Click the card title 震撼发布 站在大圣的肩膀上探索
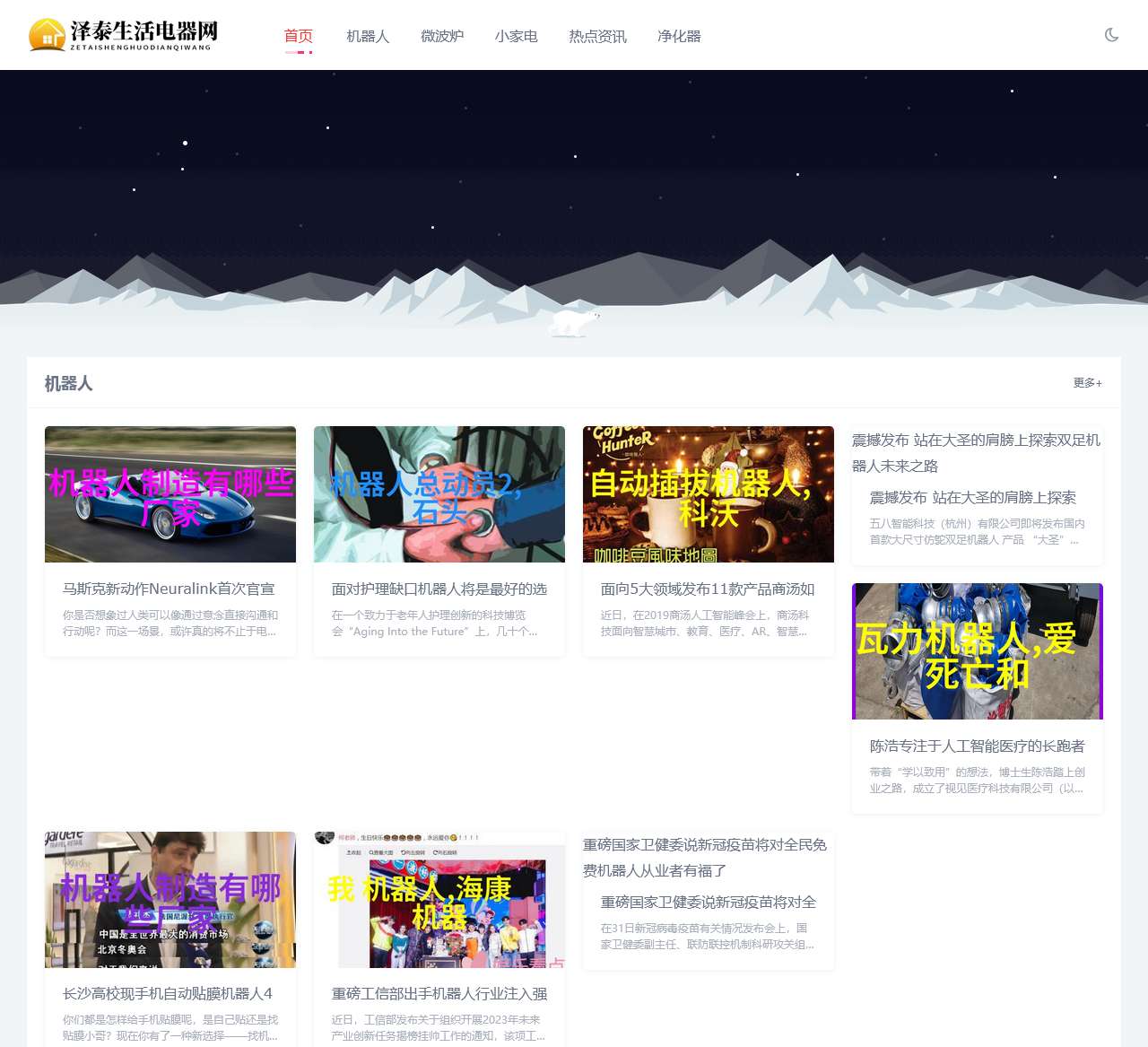 pos(973,498)
